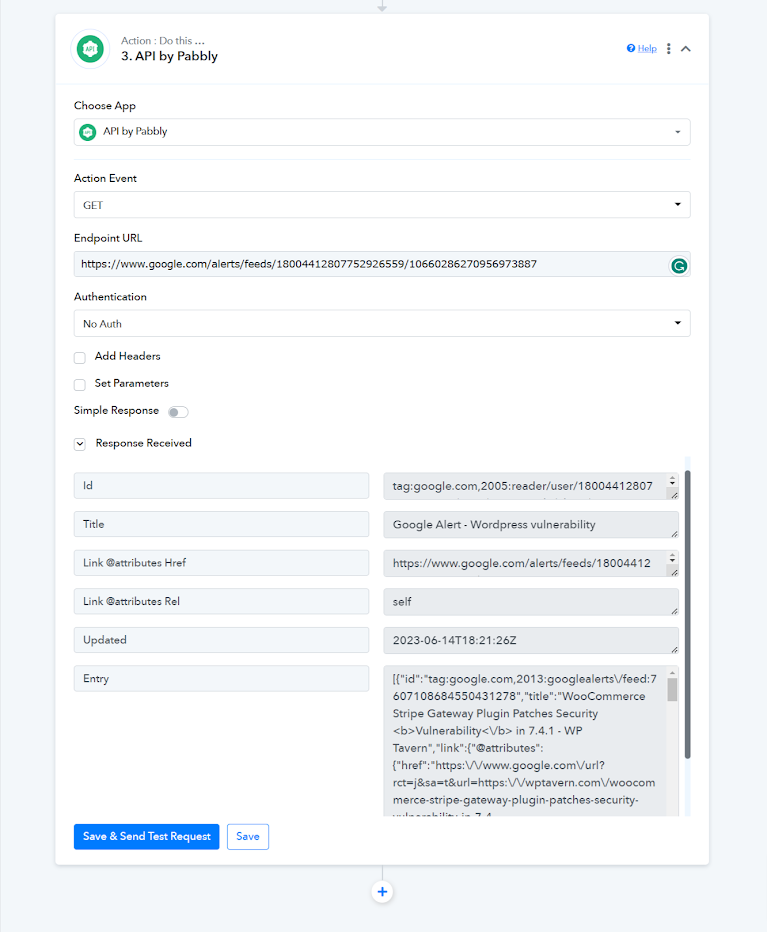
Task: Click the resize handle of Updated value field
Action: (x=674, y=650)
